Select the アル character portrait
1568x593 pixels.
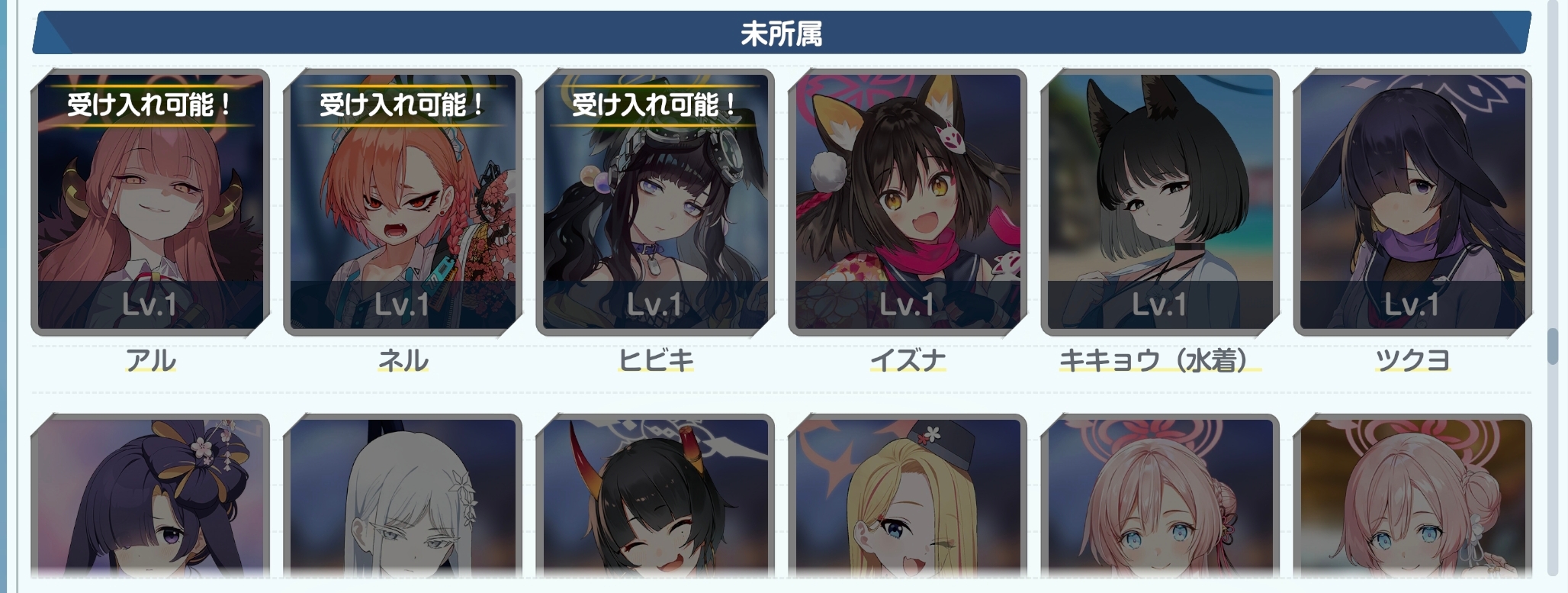(x=150, y=202)
